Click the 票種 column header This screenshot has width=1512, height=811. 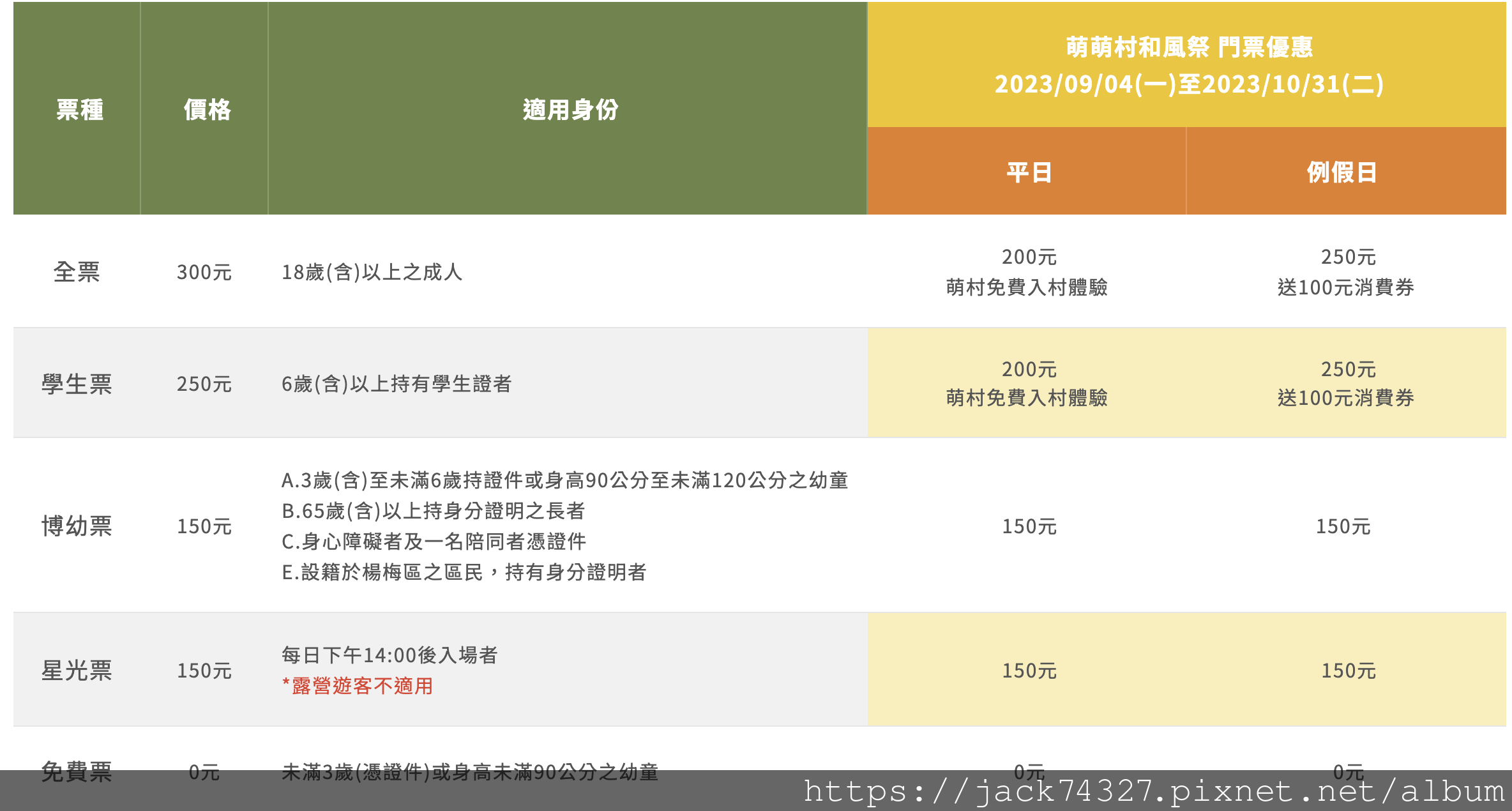(79, 110)
